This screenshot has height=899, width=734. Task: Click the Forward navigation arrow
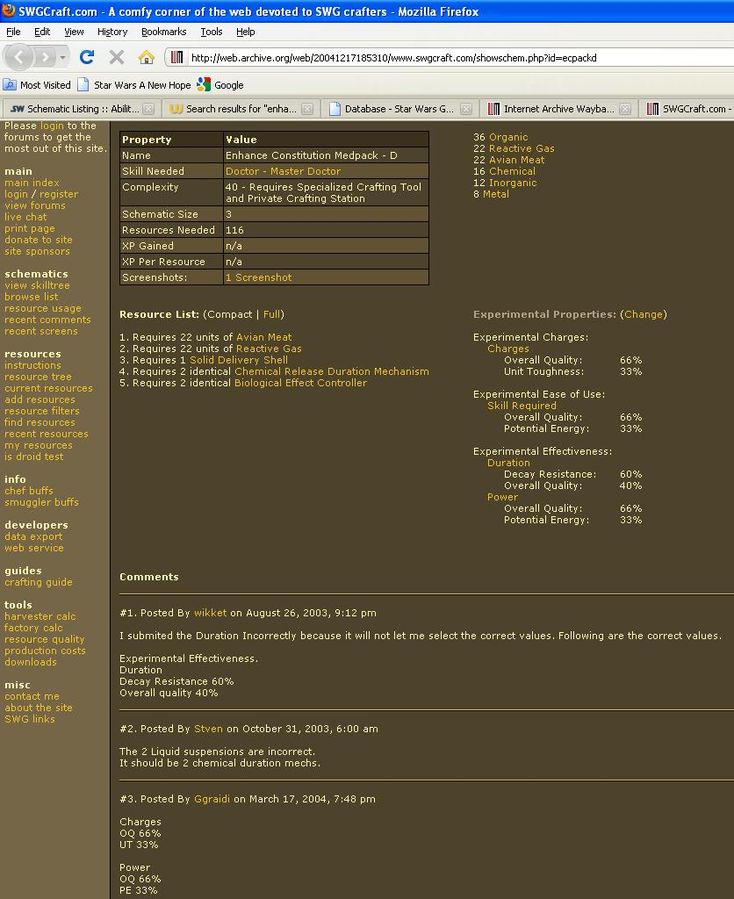pos(50,57)
